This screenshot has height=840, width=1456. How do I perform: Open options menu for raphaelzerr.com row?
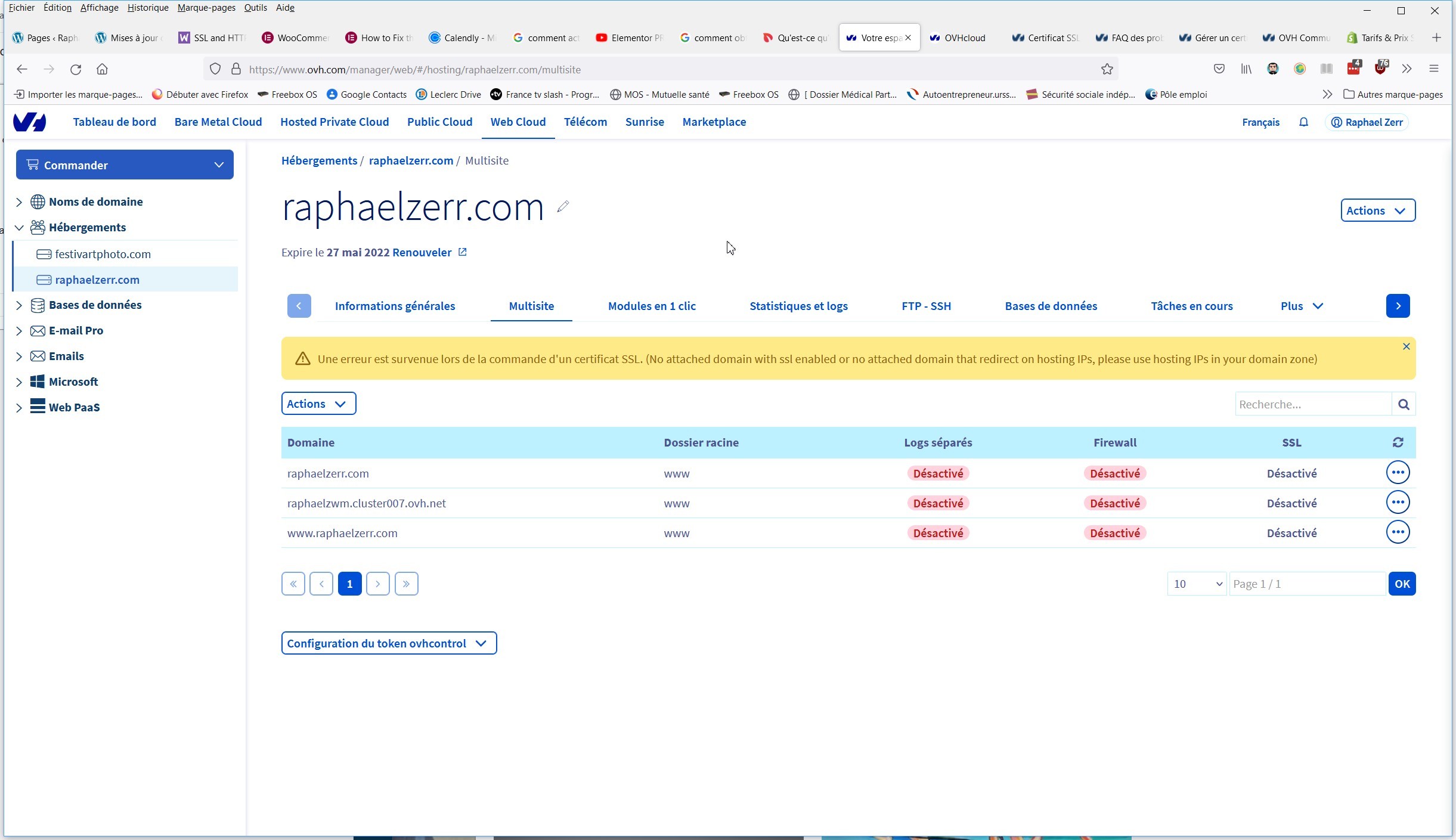click(x=1398, y=473)
